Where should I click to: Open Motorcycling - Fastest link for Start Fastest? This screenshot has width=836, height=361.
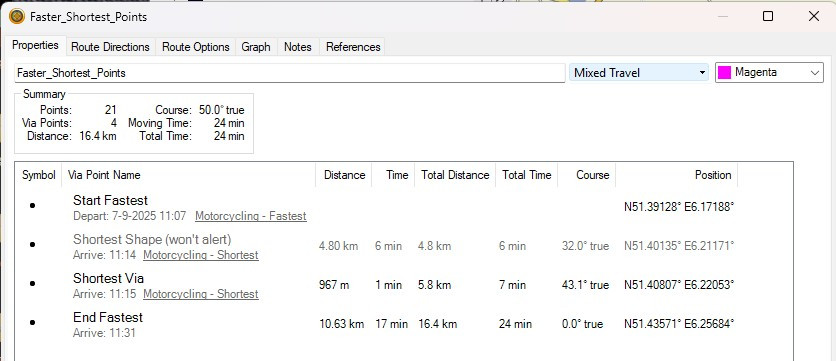click(251, 216)
